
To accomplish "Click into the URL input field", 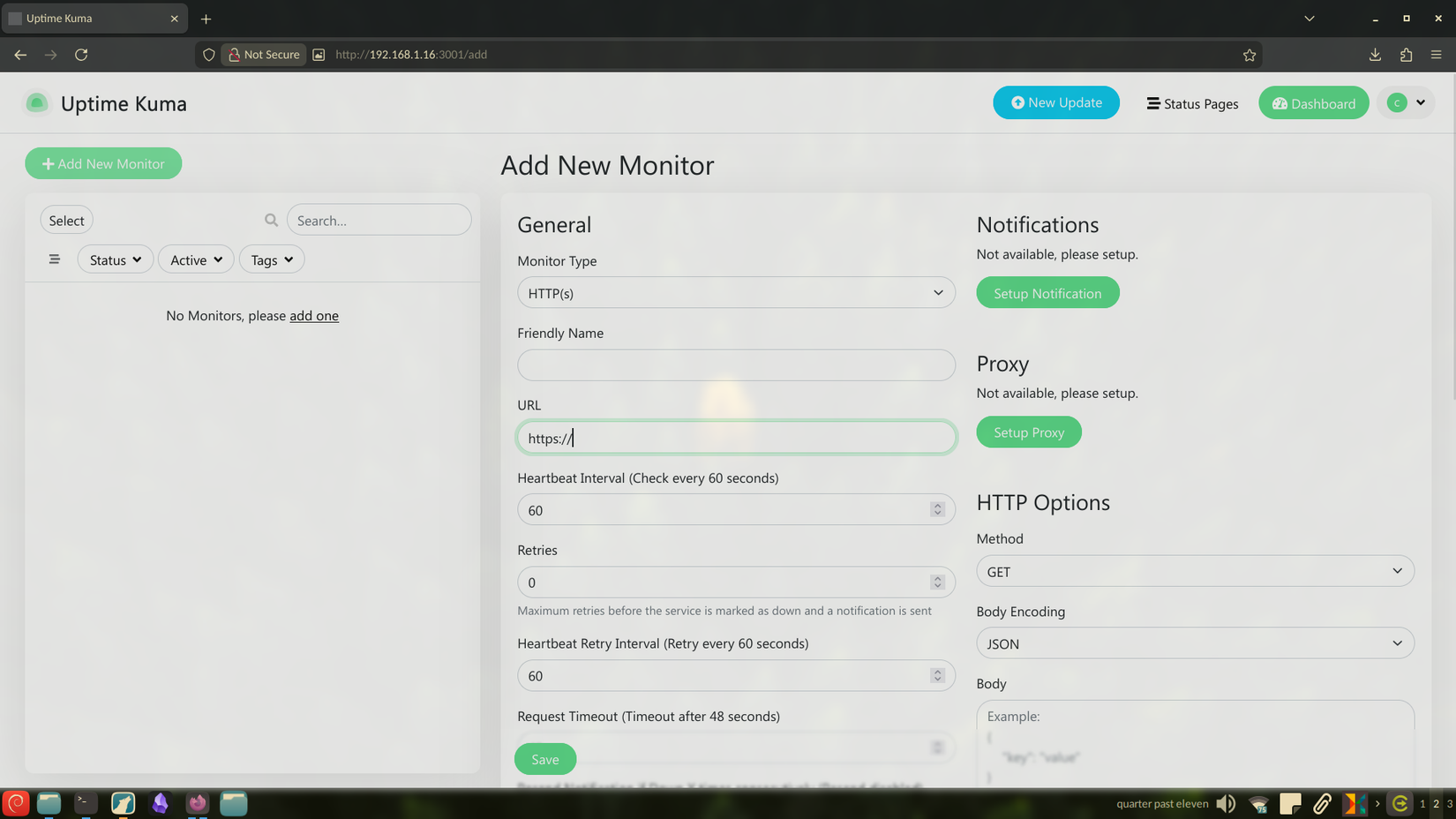I will (x=736, y=438).
